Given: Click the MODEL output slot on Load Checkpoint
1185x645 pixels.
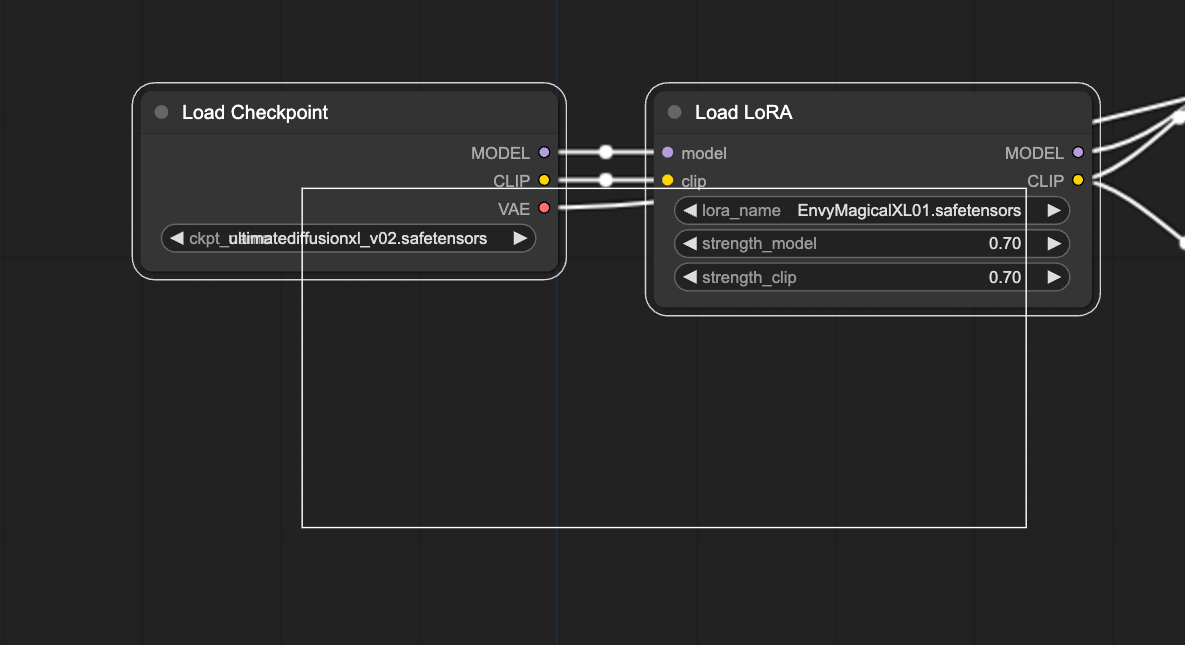Looking at the screenshot, I should pos(544,153).
